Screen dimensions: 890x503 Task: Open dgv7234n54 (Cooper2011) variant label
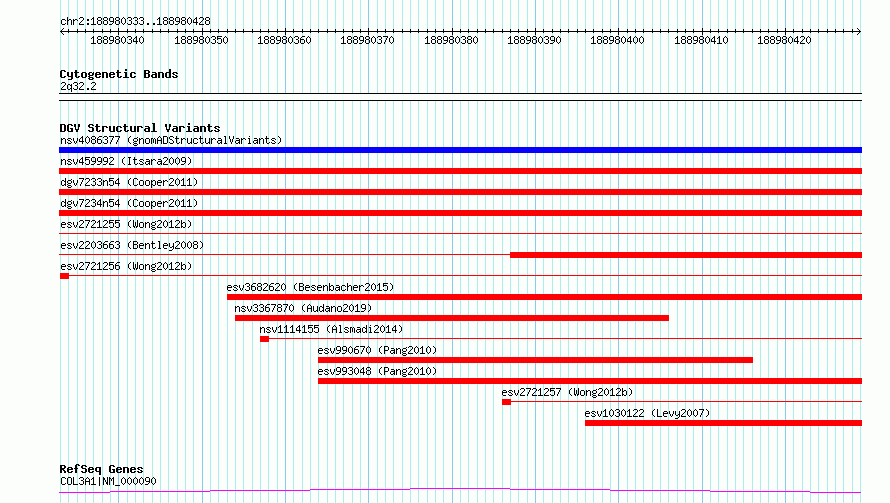[129, 203]
